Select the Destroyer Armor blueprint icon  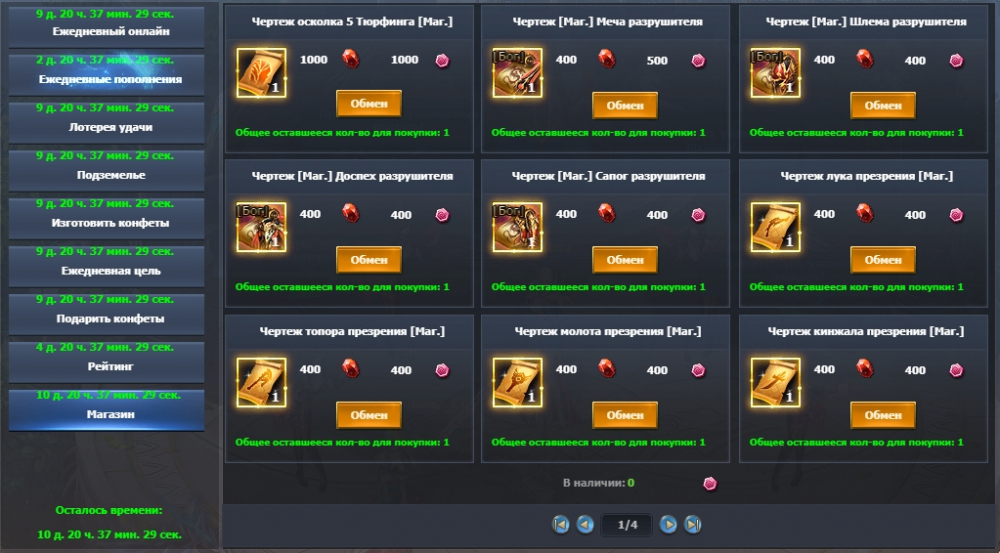coord(261,227)
